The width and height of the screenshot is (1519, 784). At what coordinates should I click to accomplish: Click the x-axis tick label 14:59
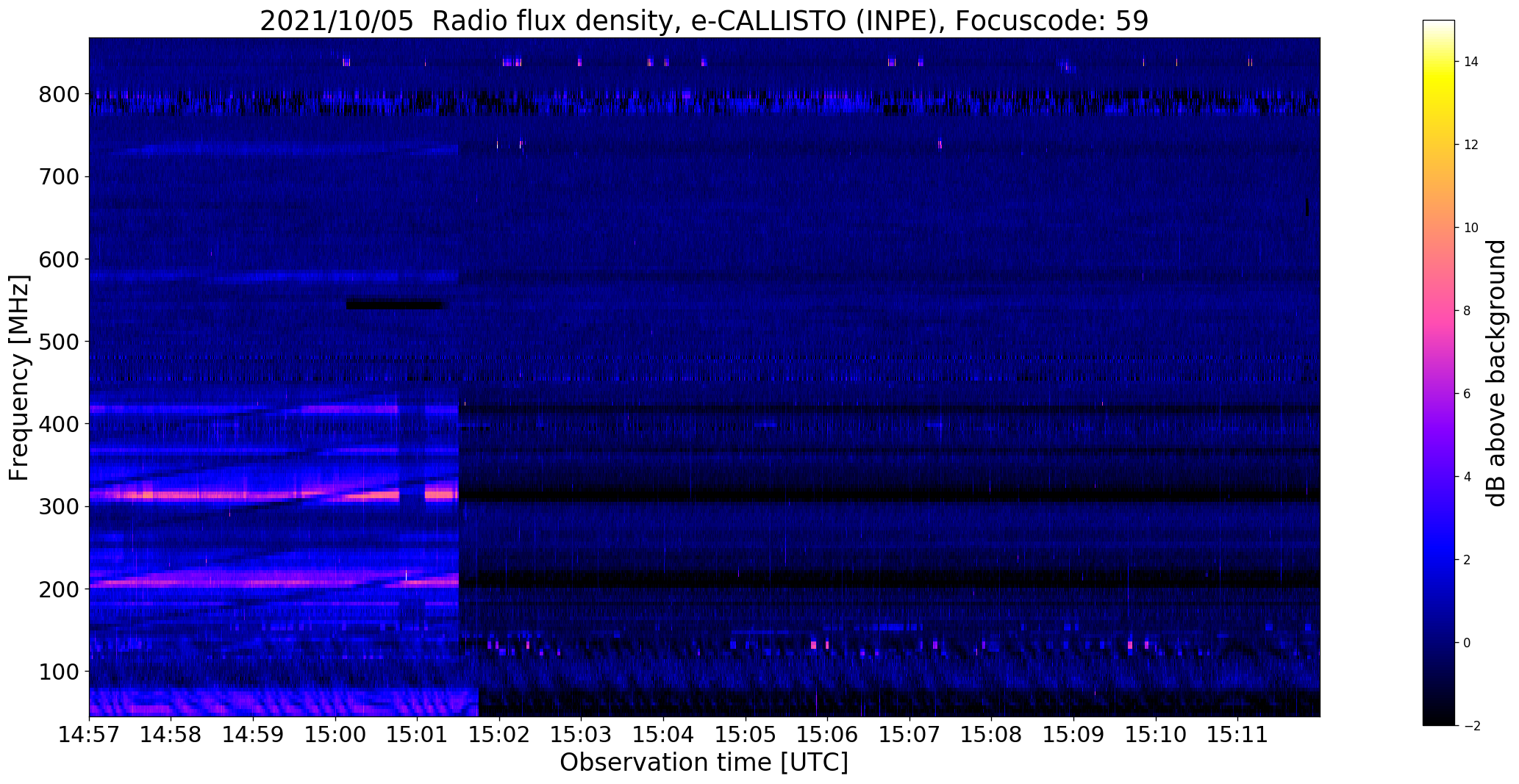[253, 735]
